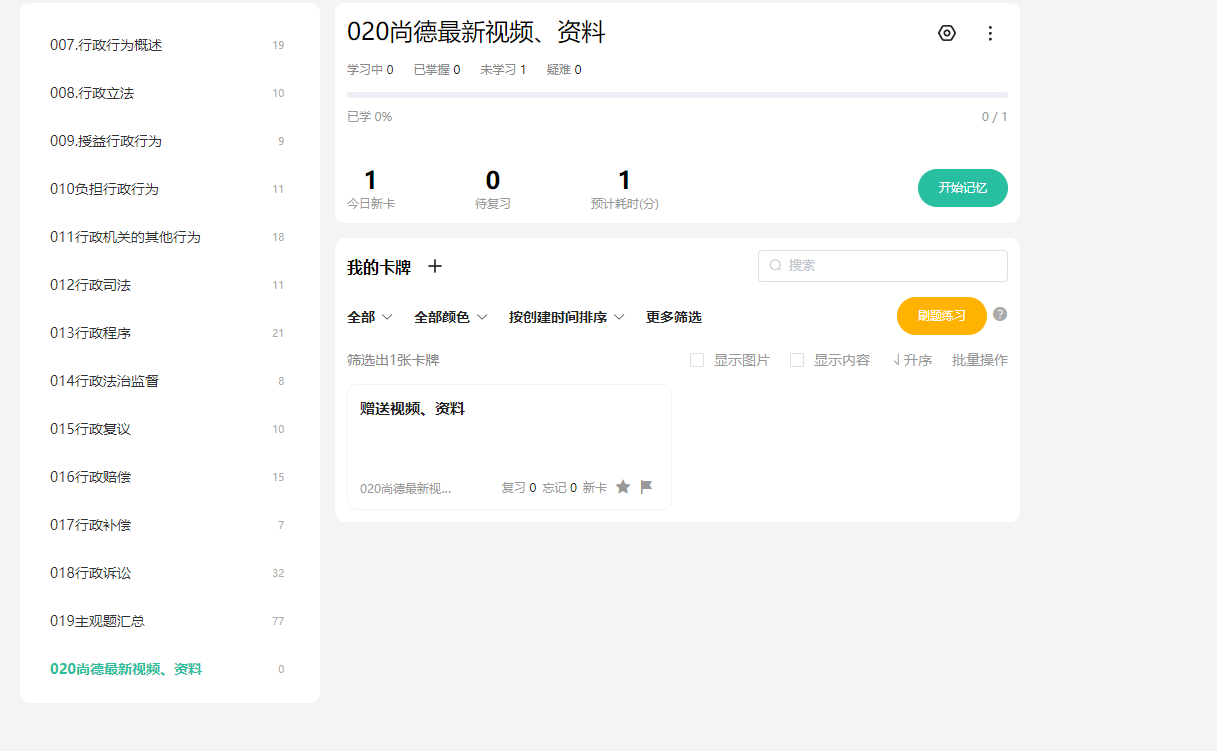The width and height of the screenshot is (1217, 751).
Task: Click the deck title 020尚德最新视频、资料
Action: pos(476,33)
